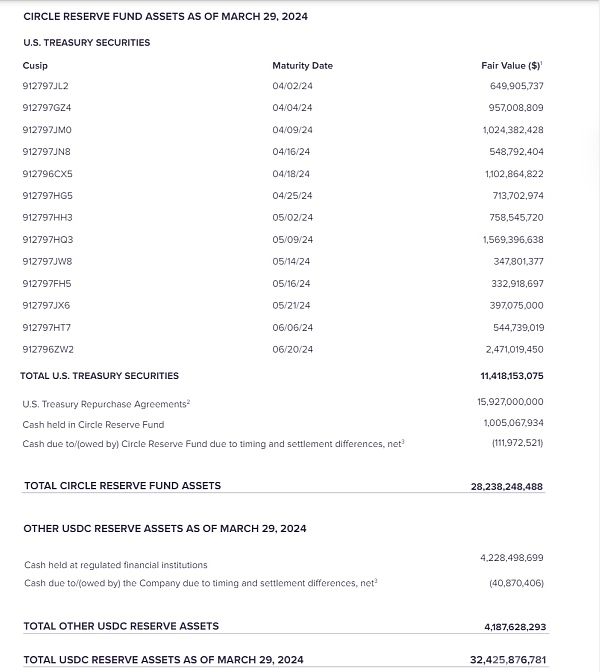Click fair value 2,471,019,450

click(x=515, y=349)
